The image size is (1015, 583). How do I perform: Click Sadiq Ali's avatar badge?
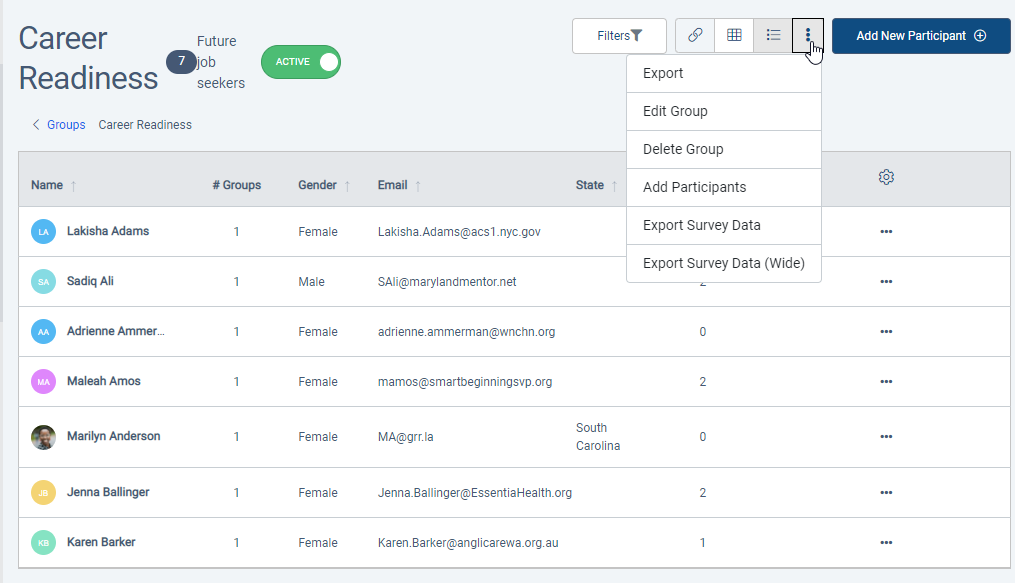tap(43, 282)
